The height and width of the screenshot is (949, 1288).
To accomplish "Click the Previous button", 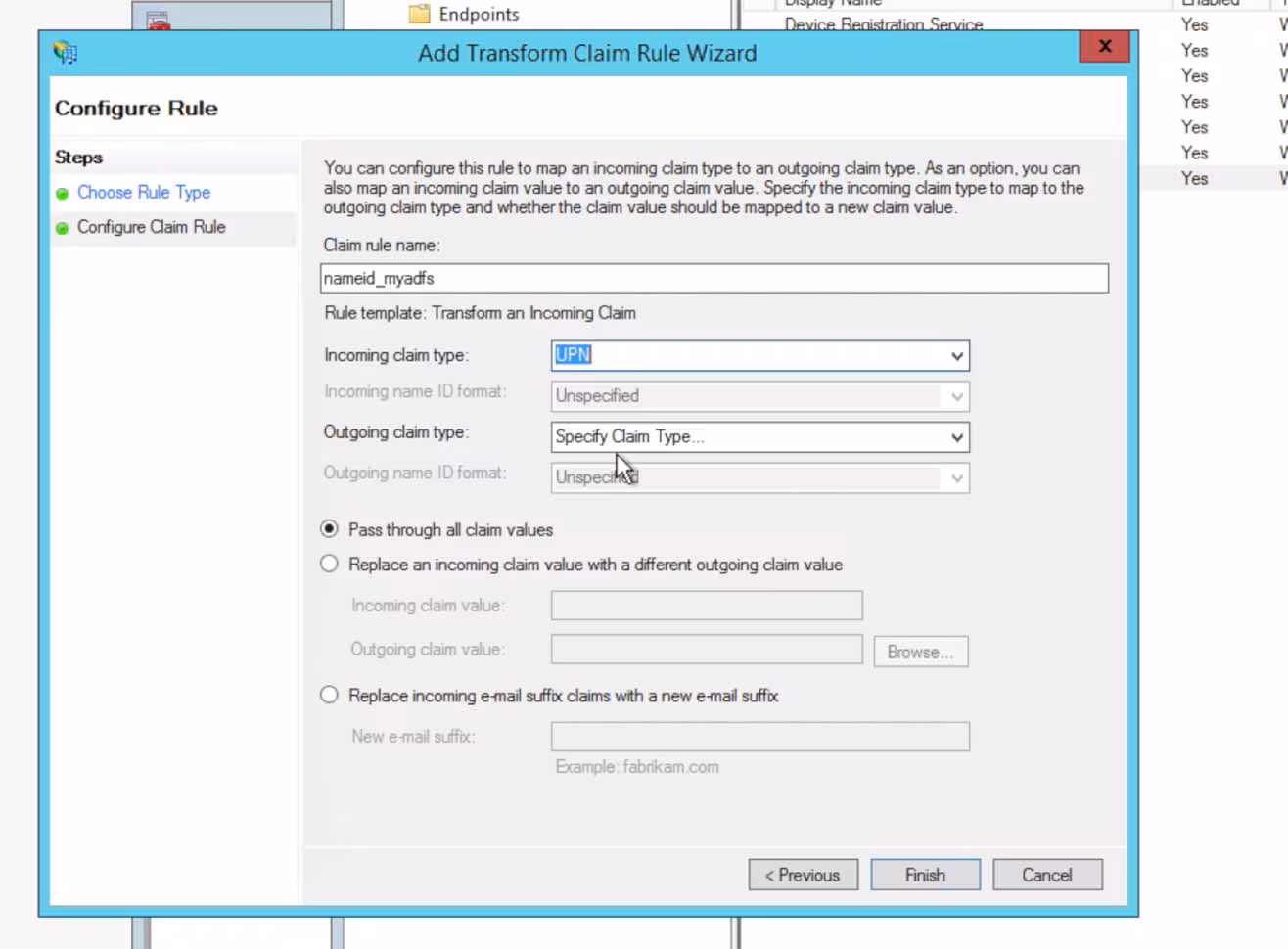I will (x=803, y=875).
